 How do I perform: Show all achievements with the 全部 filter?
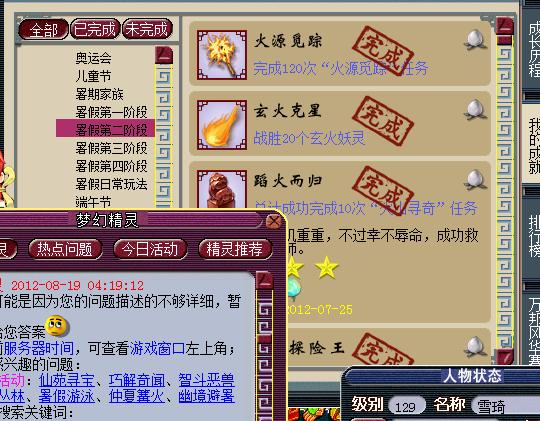(x=43, y=30)
